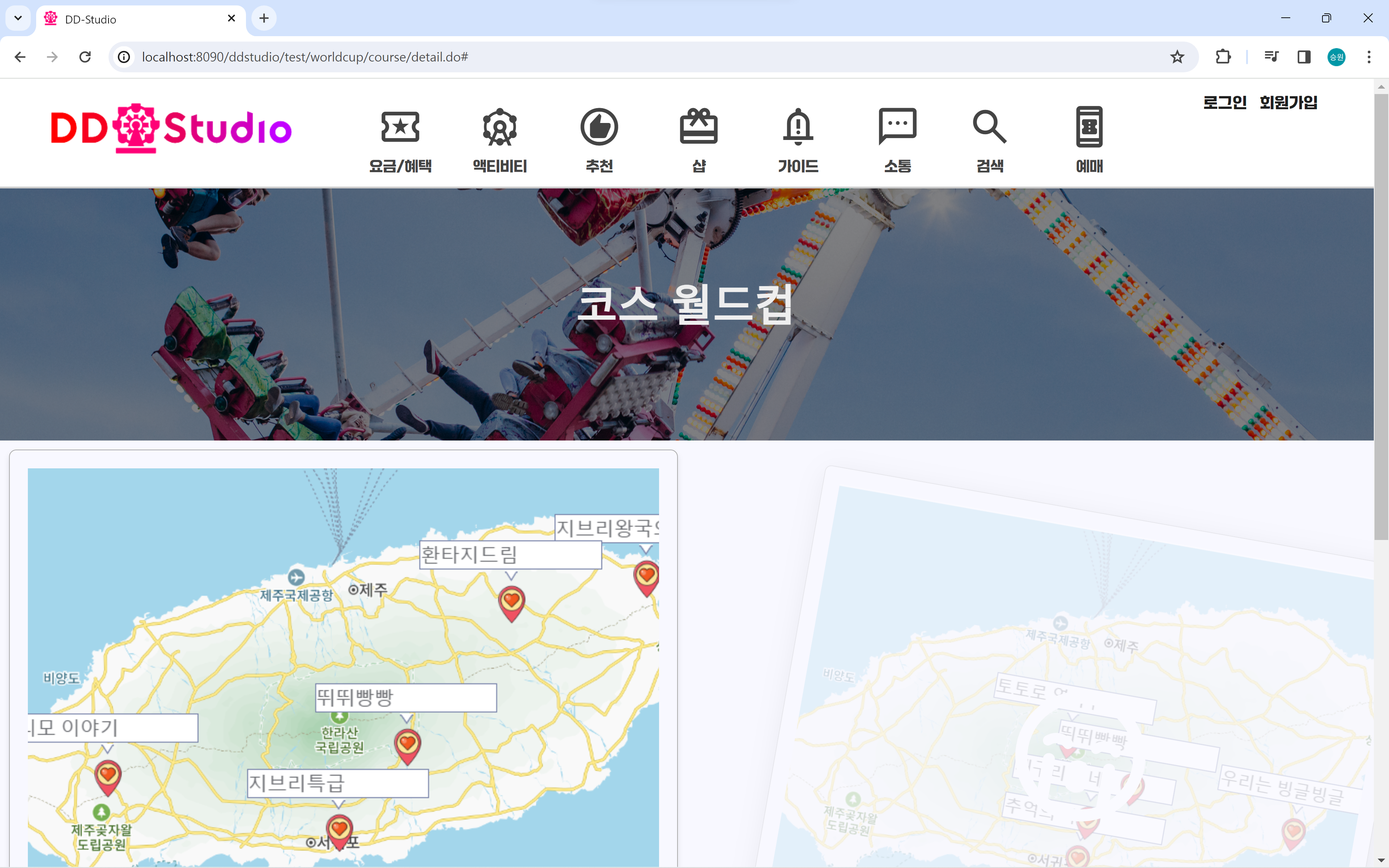Click the 추천 menu label
The height and width of the screenshot is (868, 1389).
pos(599,166)
